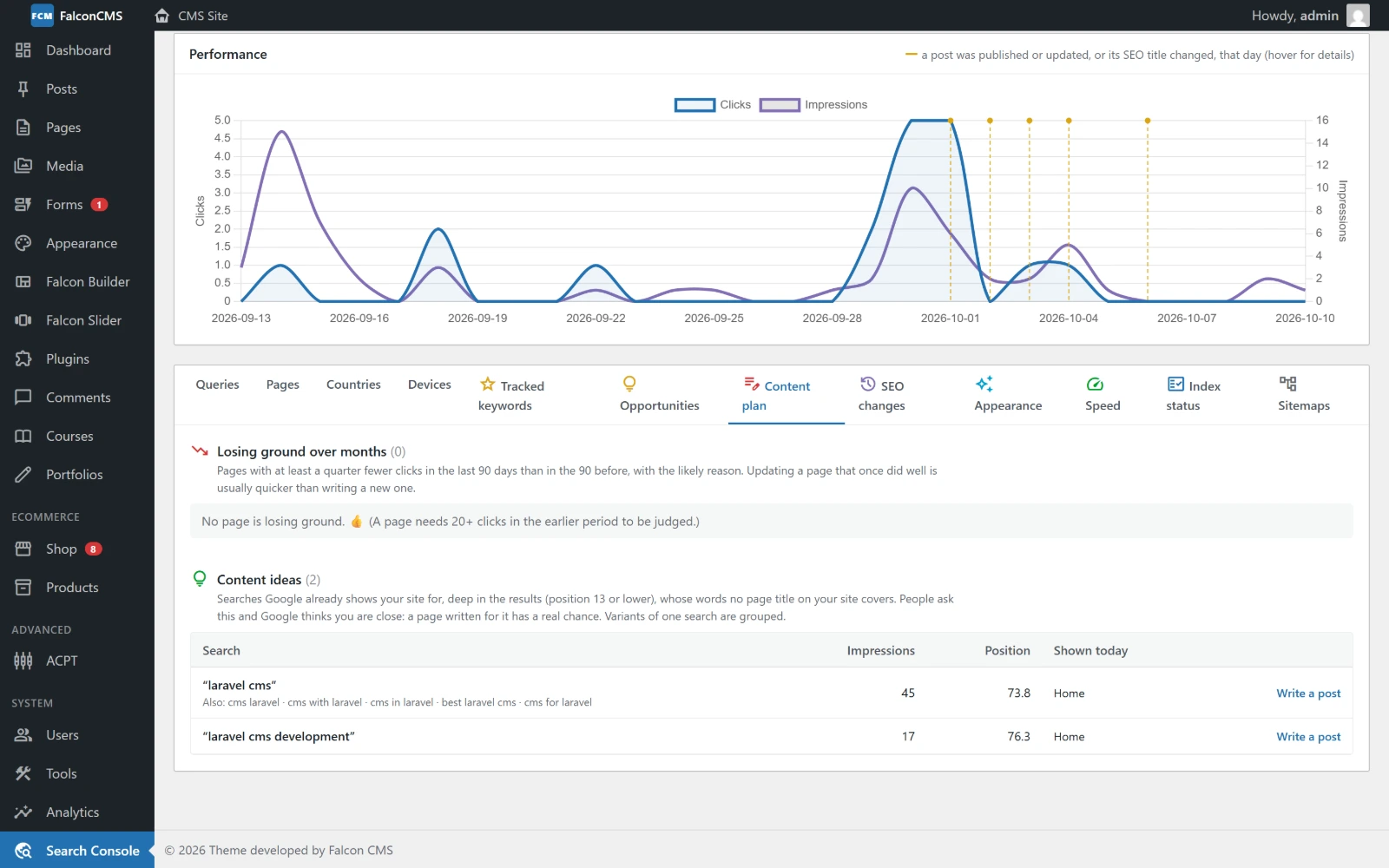Open the Sitemaps tab

(x=1304, y=395)
